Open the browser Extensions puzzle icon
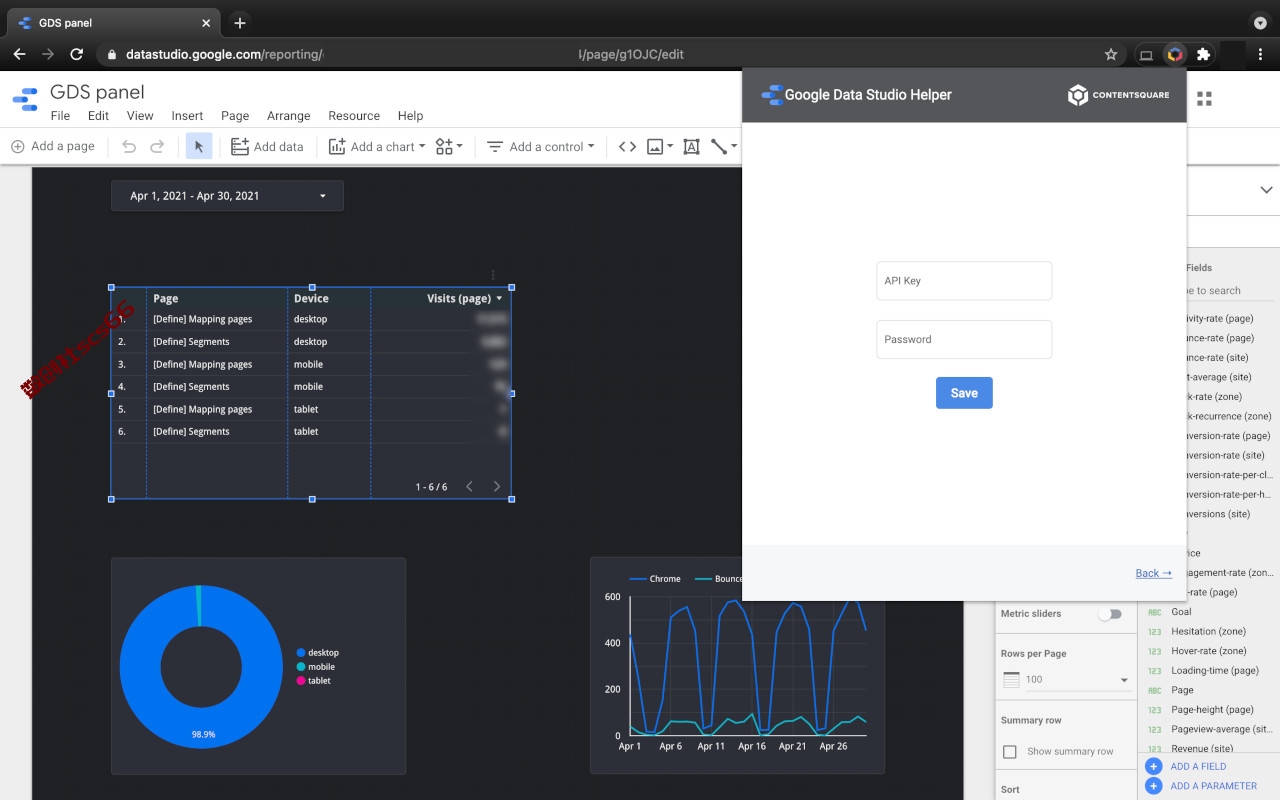Image resolution: width=1280 pixels, height=800 pixels. tap(1204, 54)
